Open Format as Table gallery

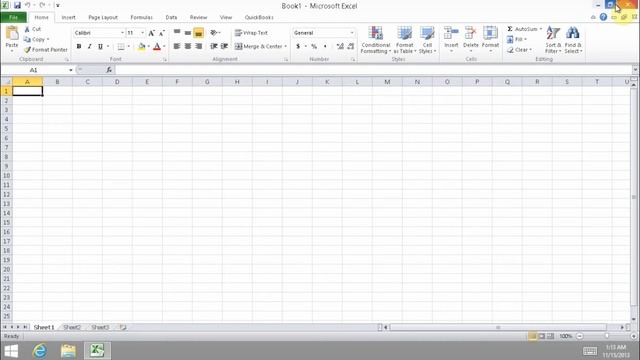click(404, 40)
